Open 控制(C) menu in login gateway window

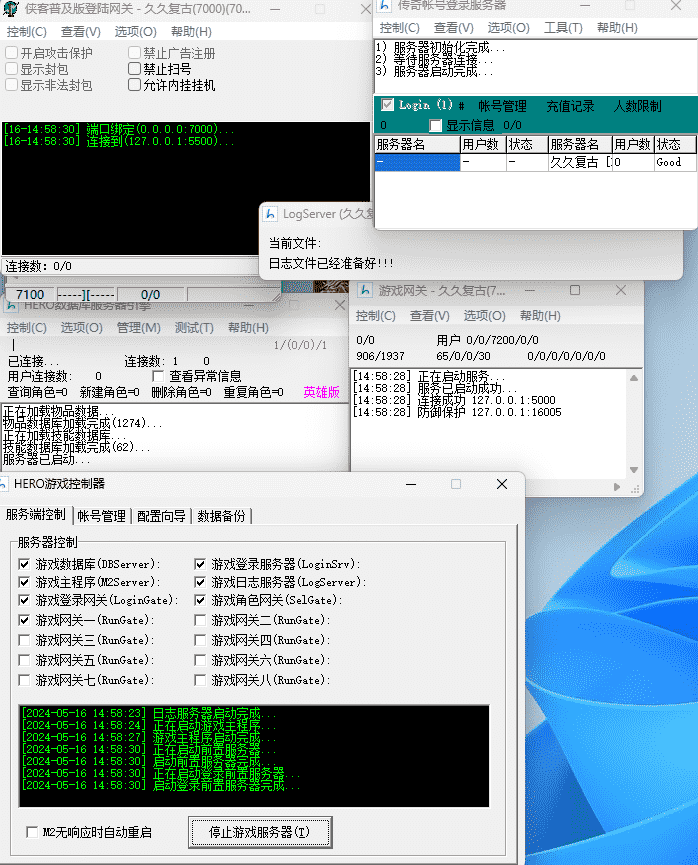tap(26, 32)
